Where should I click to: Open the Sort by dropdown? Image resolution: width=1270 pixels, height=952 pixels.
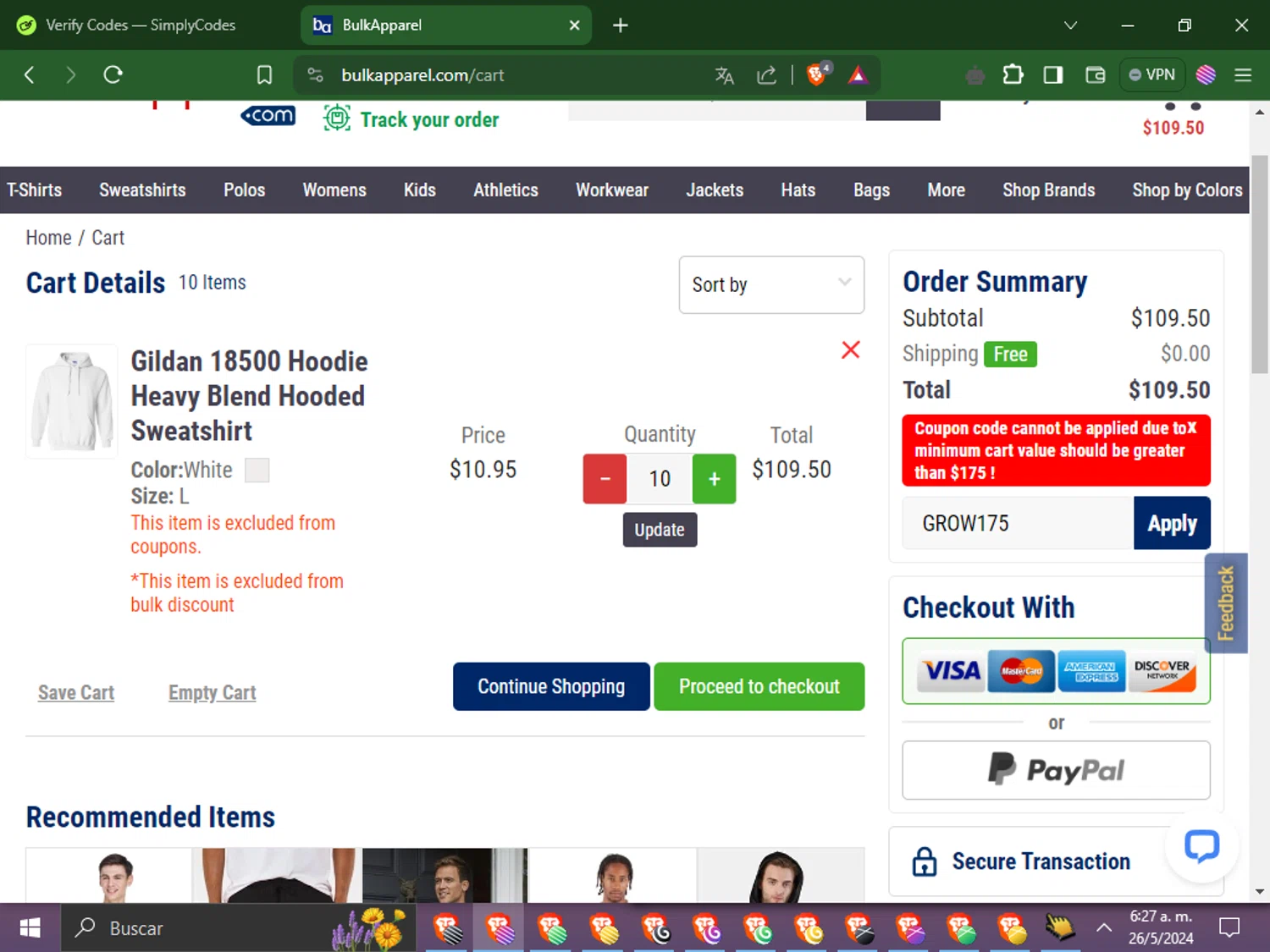[771, 284]
